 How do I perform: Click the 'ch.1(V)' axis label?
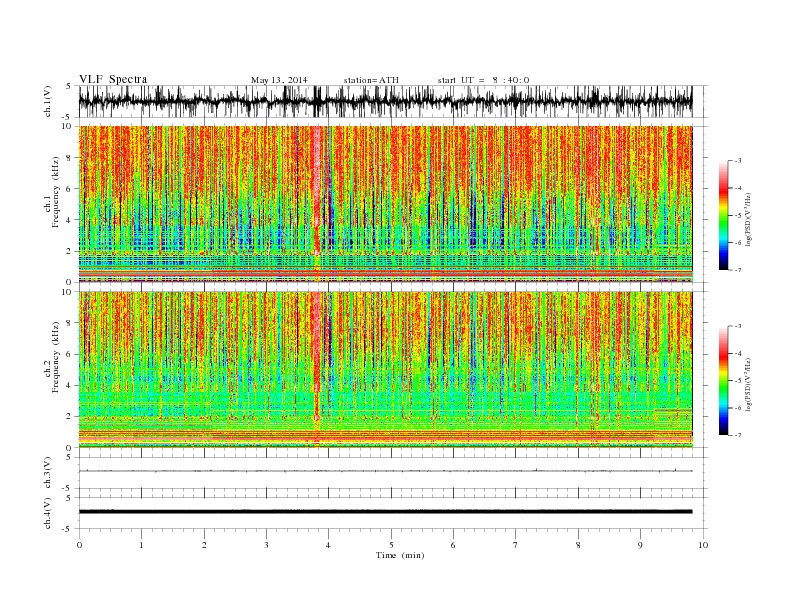(48, 101)
